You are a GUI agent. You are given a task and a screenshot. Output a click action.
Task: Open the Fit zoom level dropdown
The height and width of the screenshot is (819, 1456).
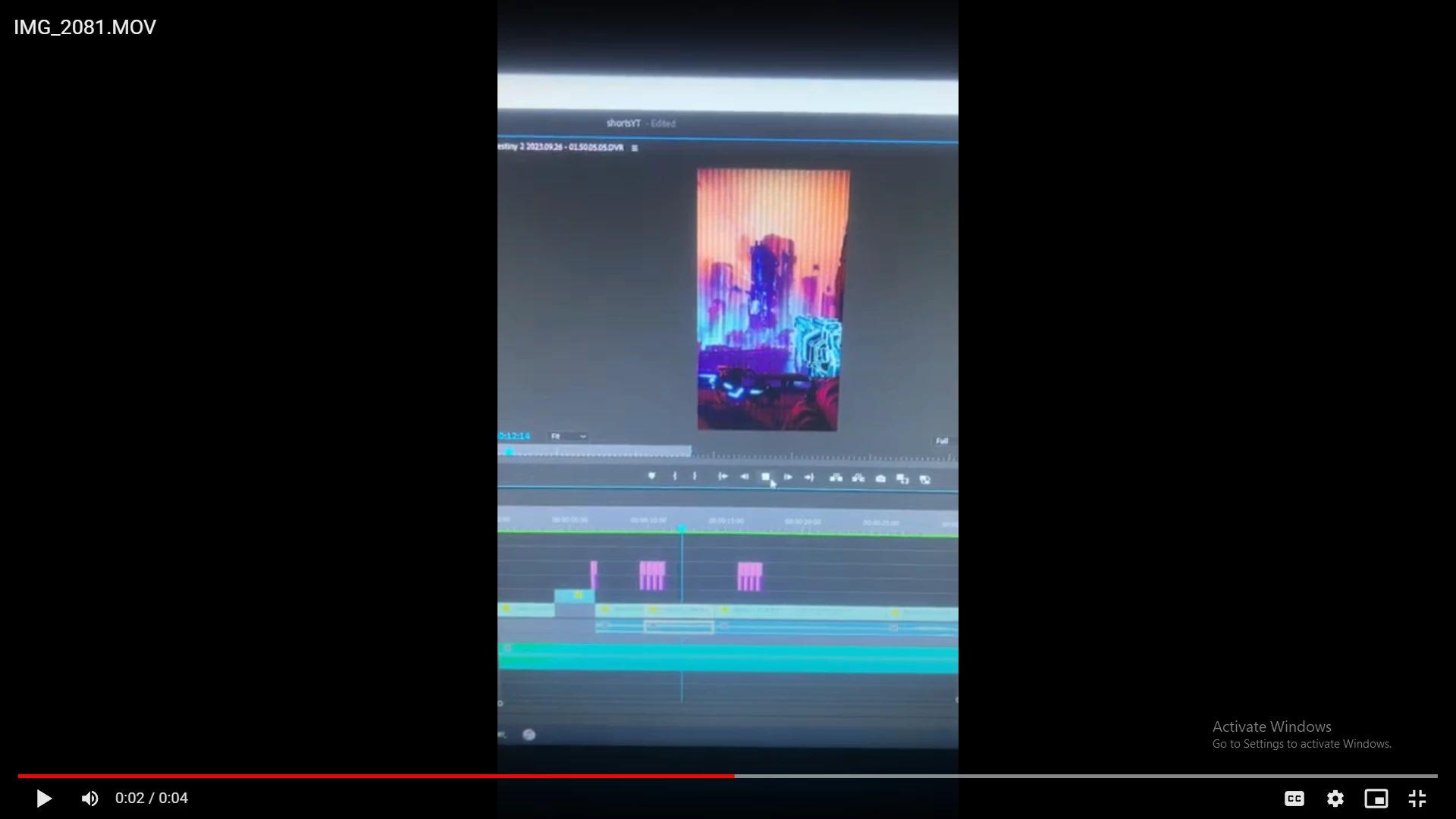[x=568, y=437]
